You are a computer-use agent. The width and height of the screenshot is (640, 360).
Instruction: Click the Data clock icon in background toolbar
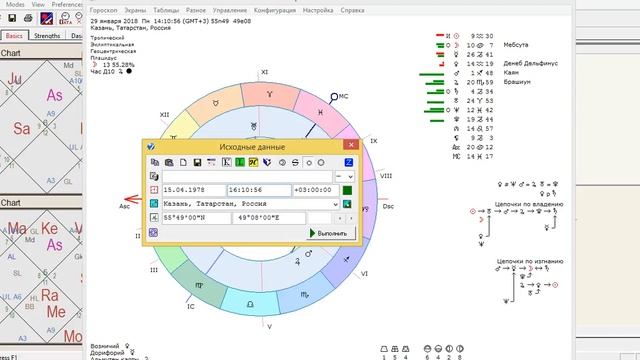pyautogui.click(x=65, y=18)
